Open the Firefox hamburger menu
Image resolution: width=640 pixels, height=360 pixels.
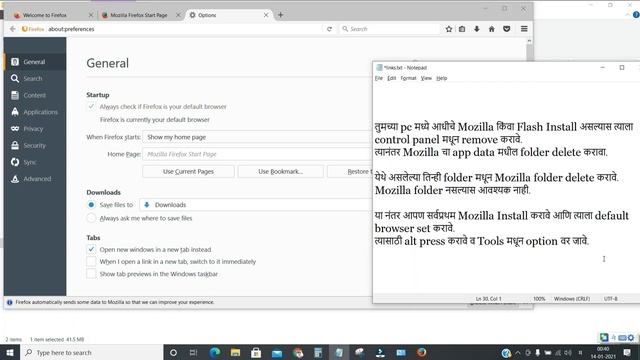pos(524,29)
